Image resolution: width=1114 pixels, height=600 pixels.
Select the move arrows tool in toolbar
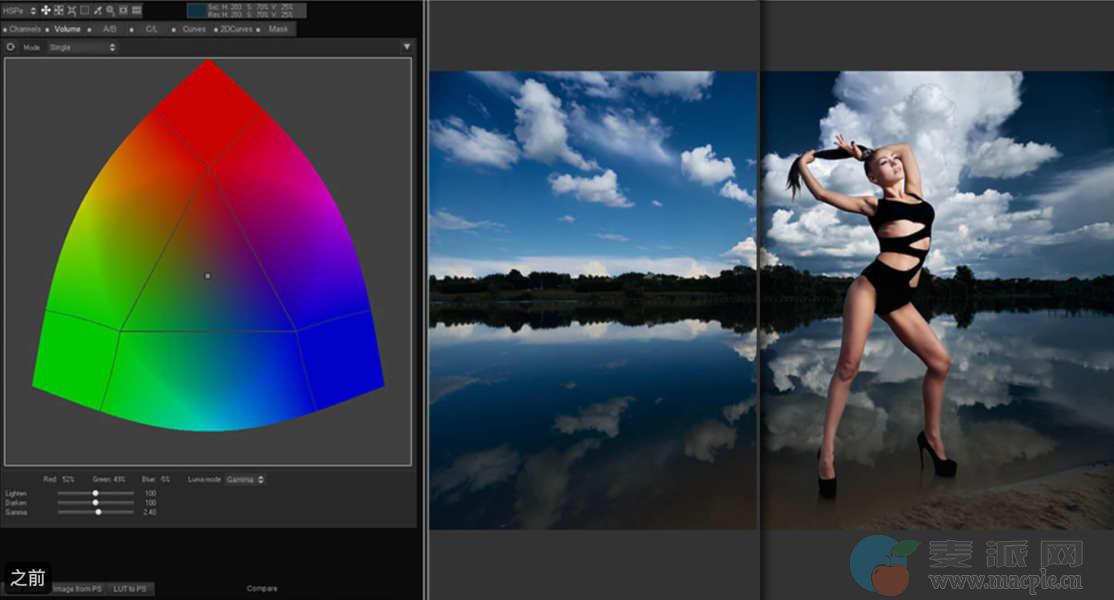coord(46,10)
